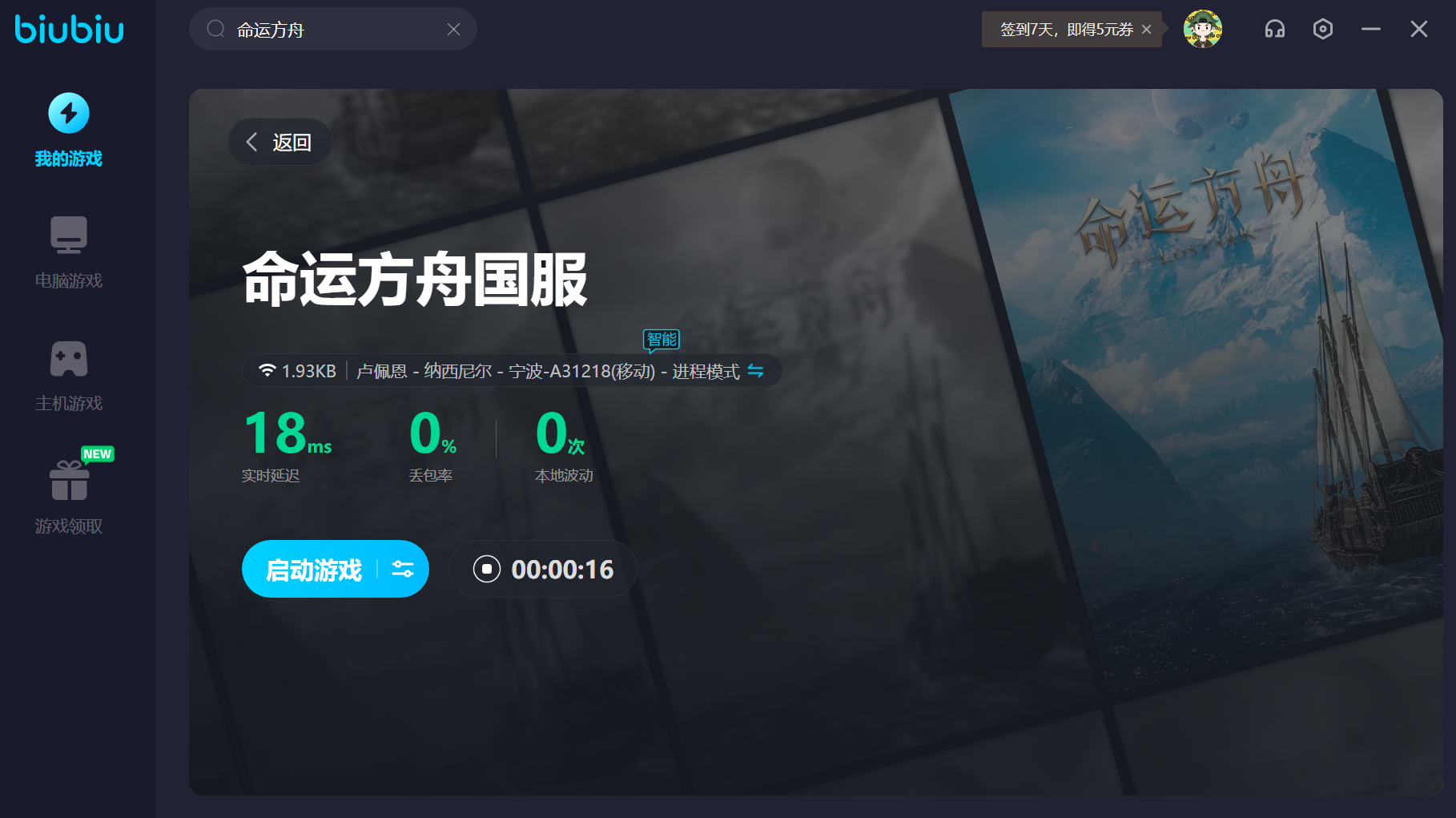Open the 签到7天 coupon banner
The height and width of the screenshot is (818, 1456).
1065,30
